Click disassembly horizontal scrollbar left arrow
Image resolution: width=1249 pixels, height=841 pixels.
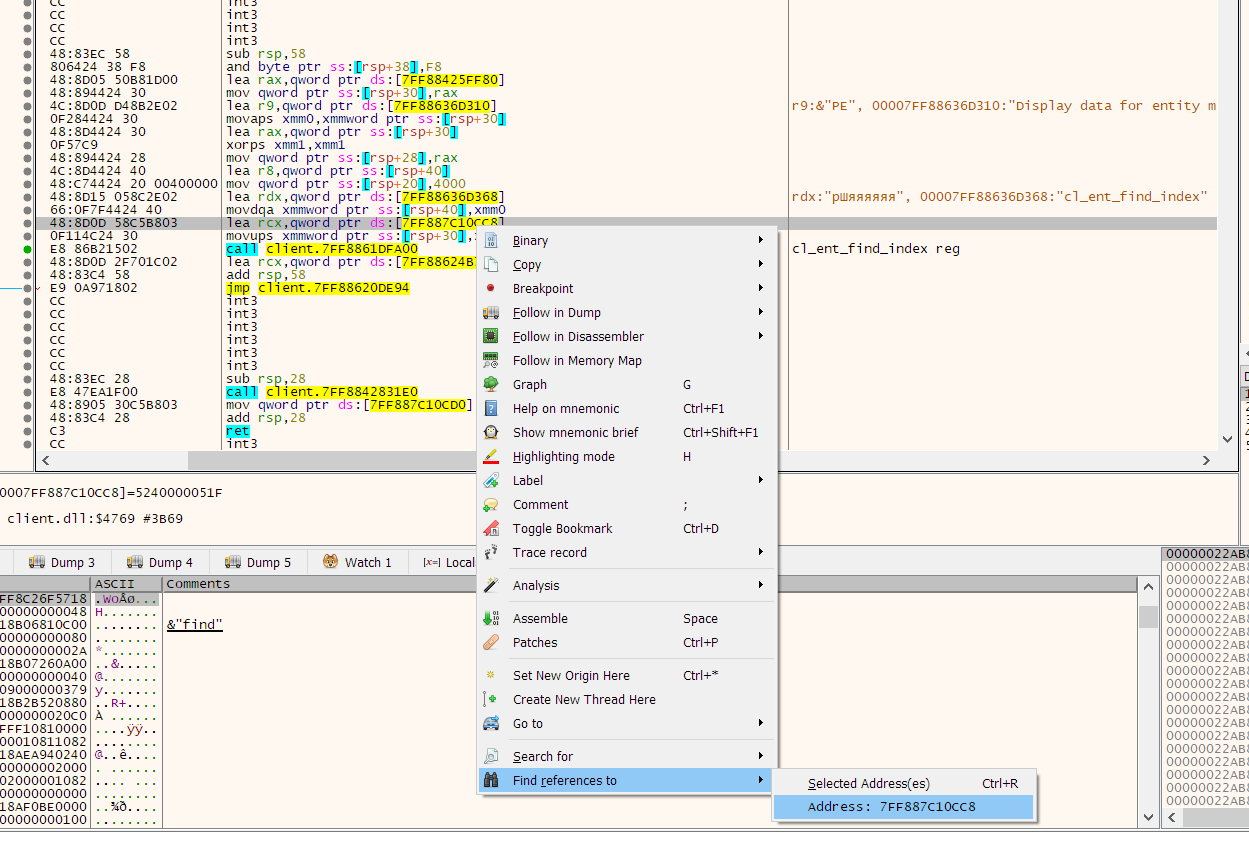(x=44, y=460)
